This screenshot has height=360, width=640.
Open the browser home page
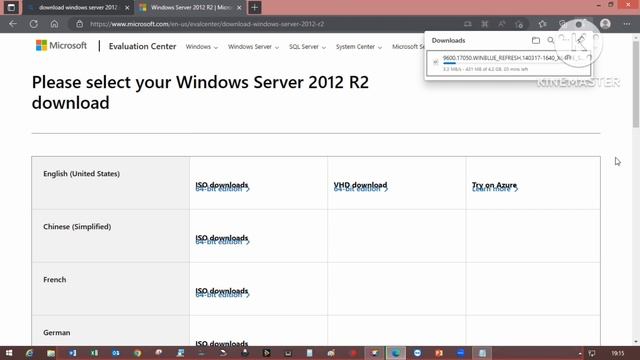tap(54, 24)
